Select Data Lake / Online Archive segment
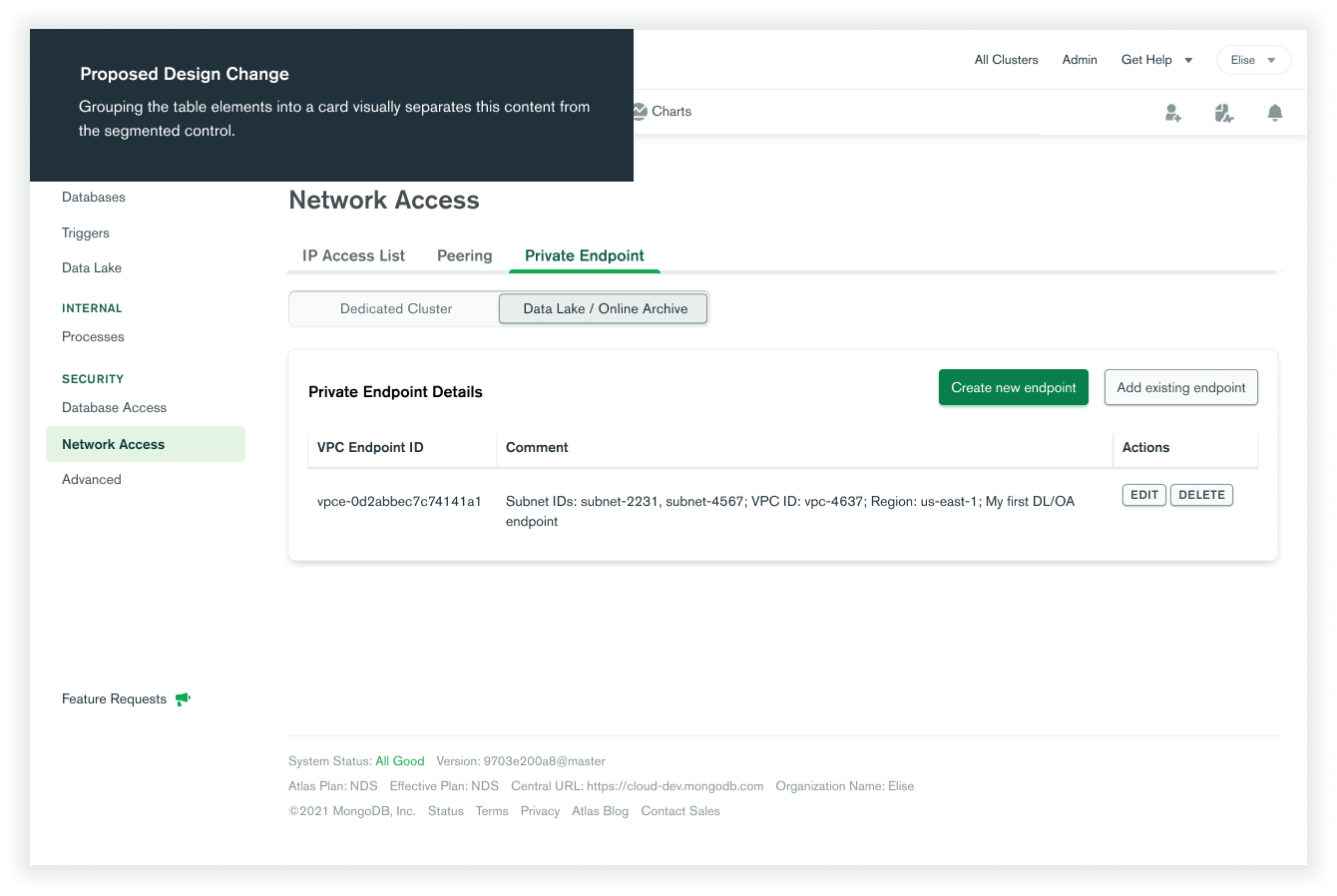This screenshot has width=1337, height=896. click(x=605, y=309)
